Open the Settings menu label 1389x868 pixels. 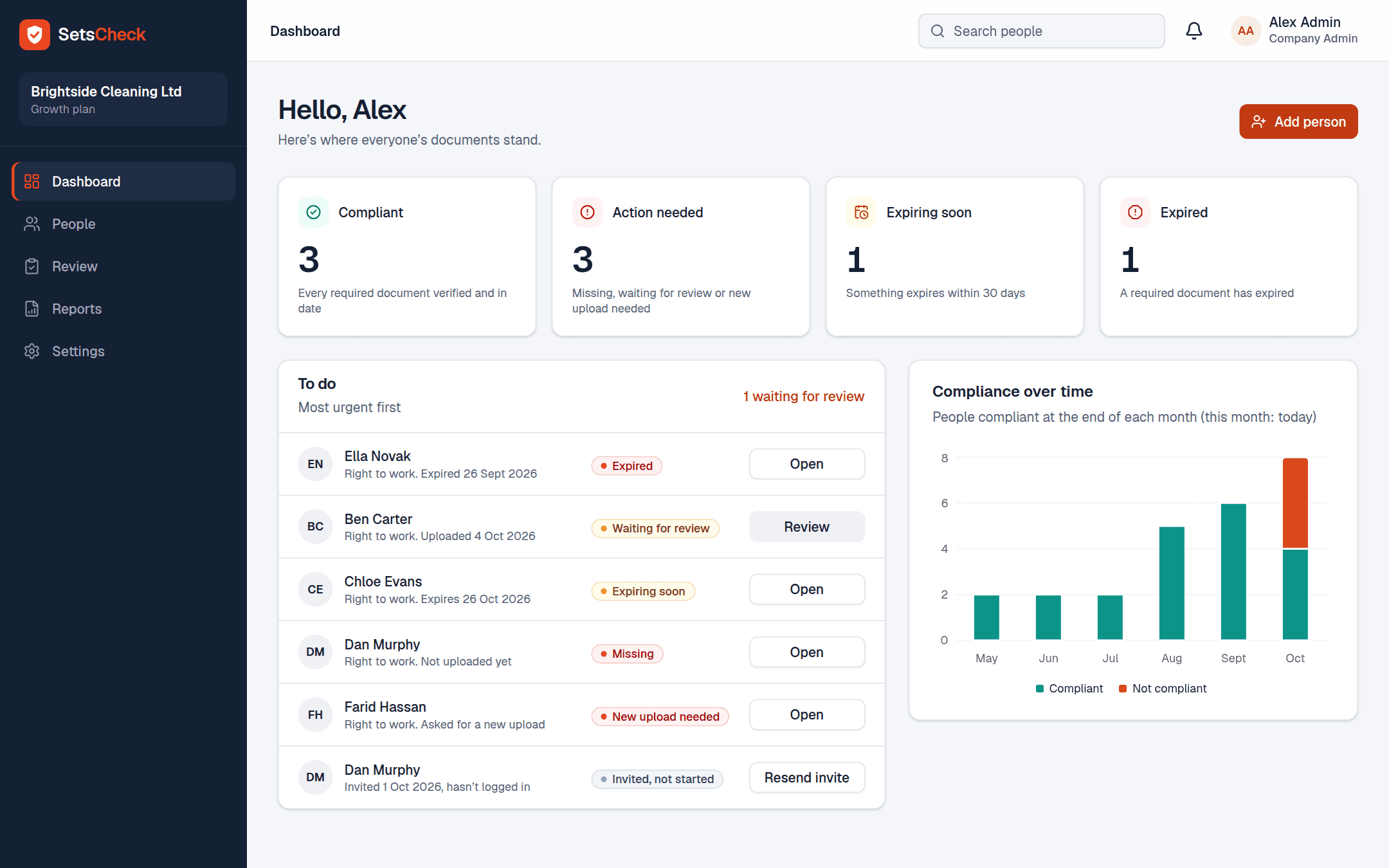pyautogui.click(x=78, y=351)
